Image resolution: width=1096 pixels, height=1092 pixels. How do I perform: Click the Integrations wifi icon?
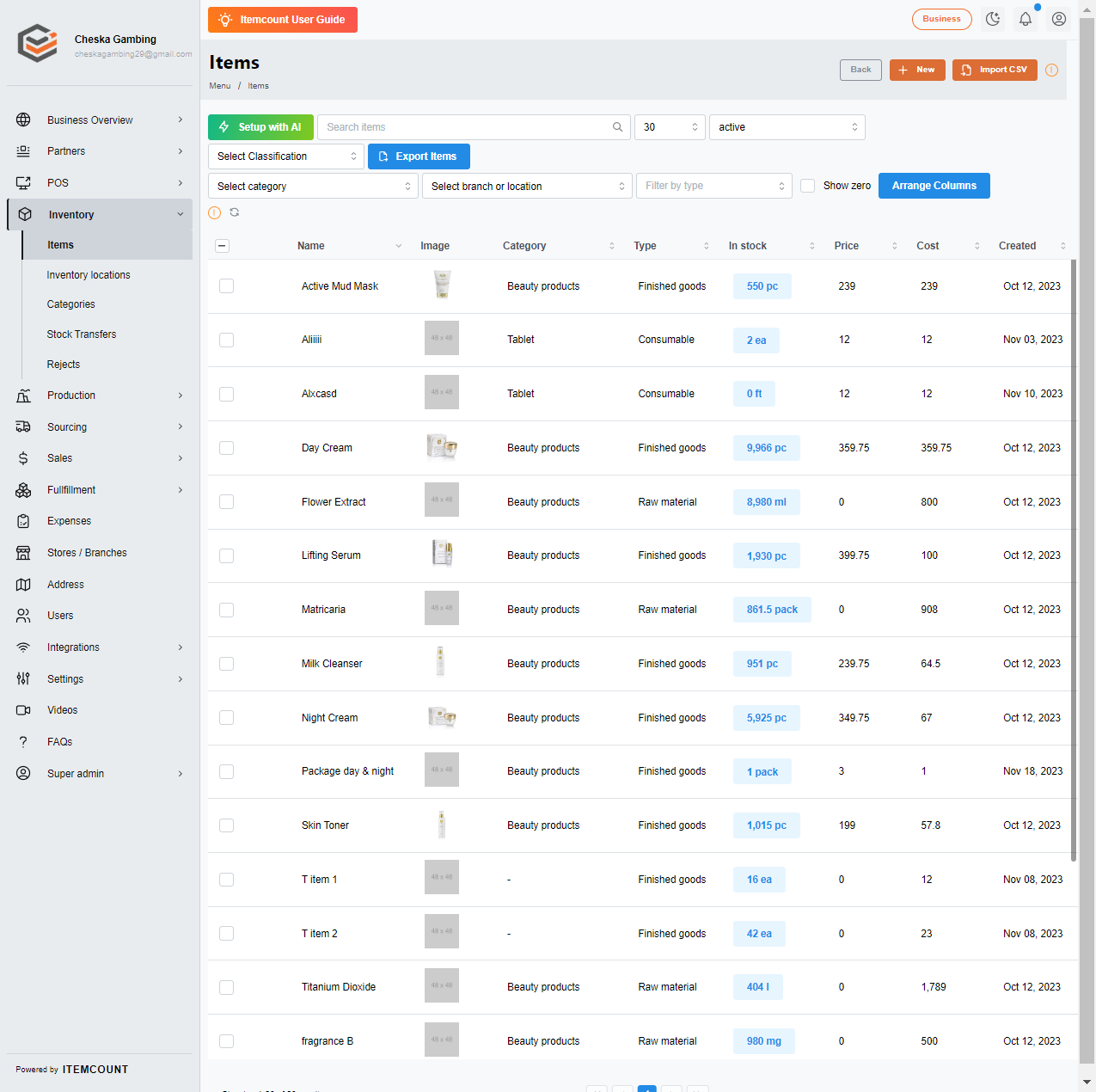[23, 647]
